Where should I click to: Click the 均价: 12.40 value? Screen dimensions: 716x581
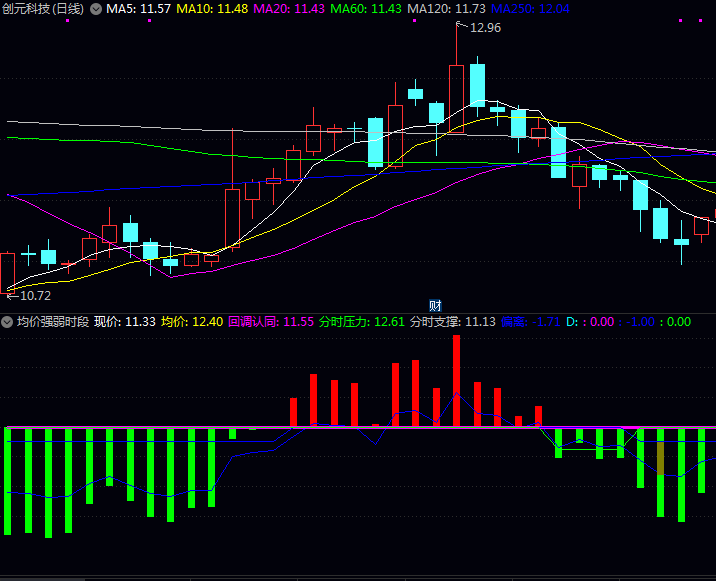click(x=192, y=322)
